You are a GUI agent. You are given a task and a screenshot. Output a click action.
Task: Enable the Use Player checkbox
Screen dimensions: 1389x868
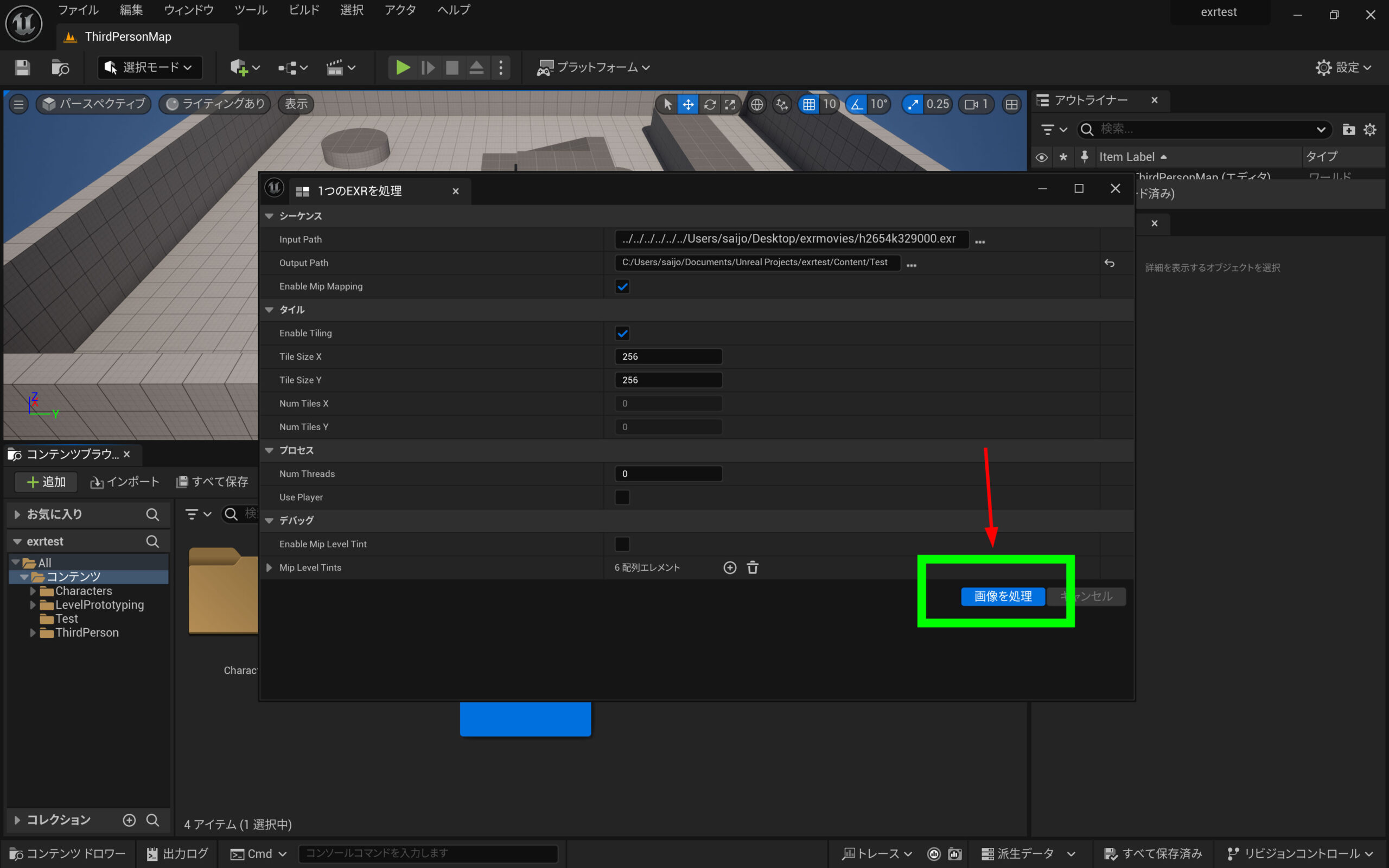tap(622, 497)
